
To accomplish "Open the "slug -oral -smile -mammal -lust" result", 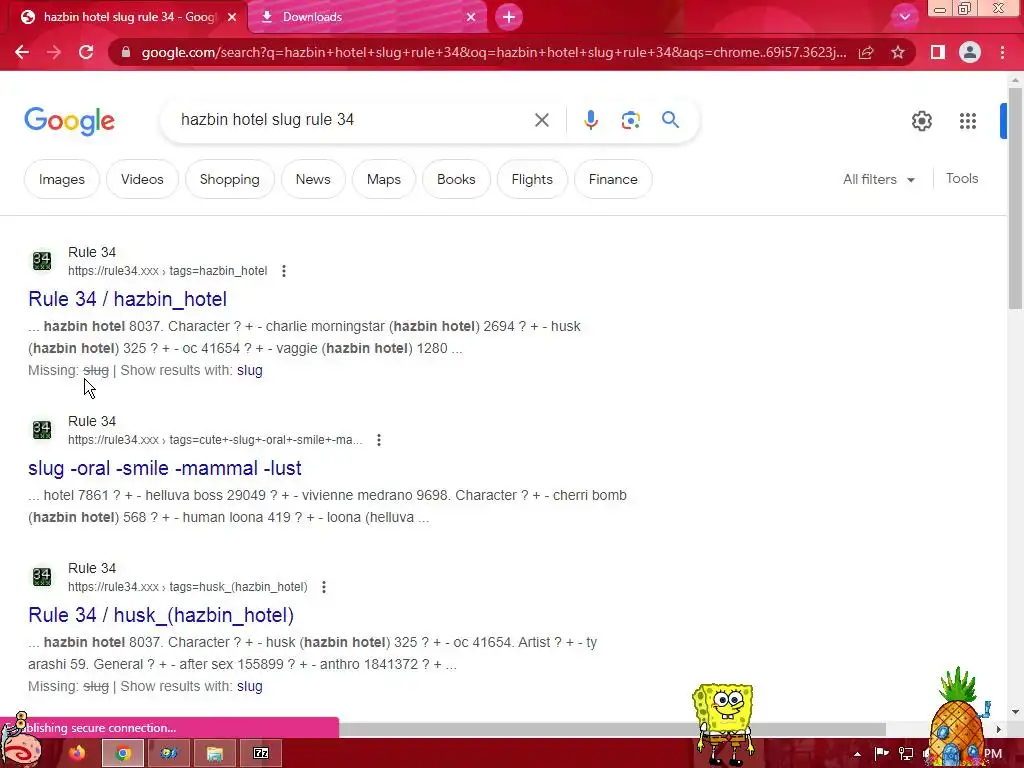I will coord(165,468).
